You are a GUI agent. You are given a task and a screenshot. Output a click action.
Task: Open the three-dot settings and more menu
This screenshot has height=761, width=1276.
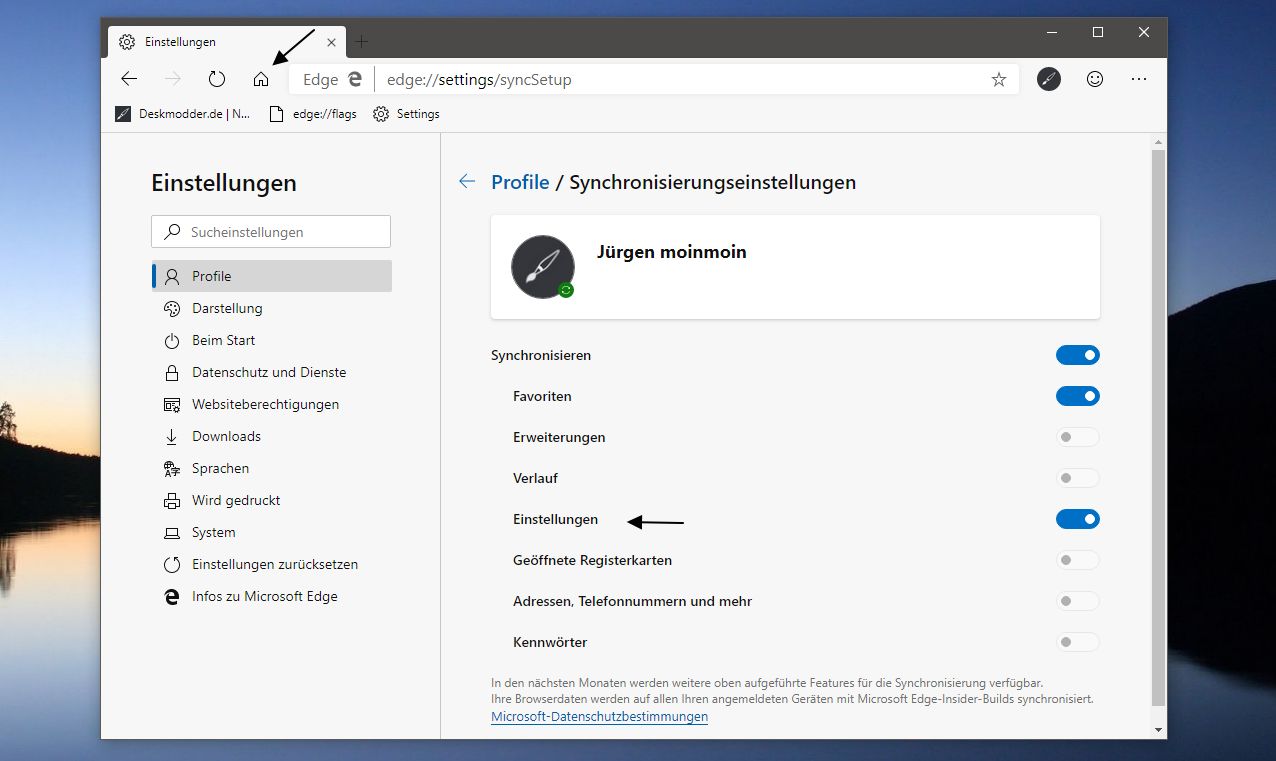1139,79
